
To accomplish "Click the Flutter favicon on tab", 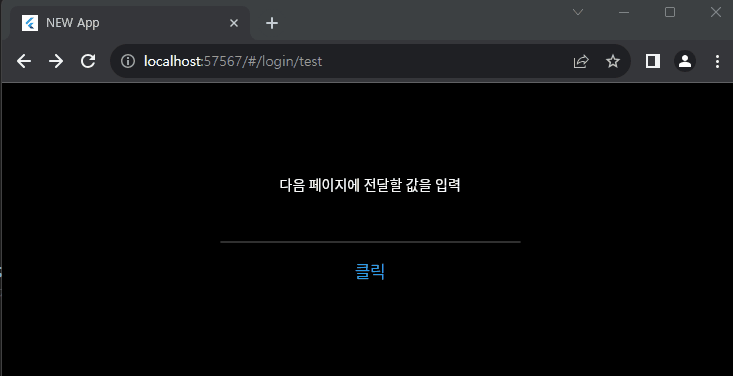I will [30, 23].
